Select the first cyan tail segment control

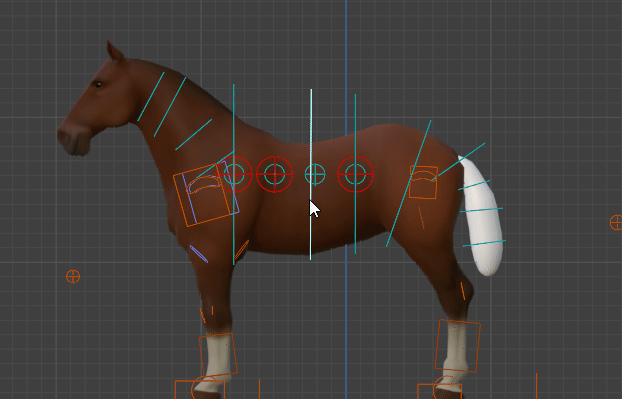click(474, 185)
